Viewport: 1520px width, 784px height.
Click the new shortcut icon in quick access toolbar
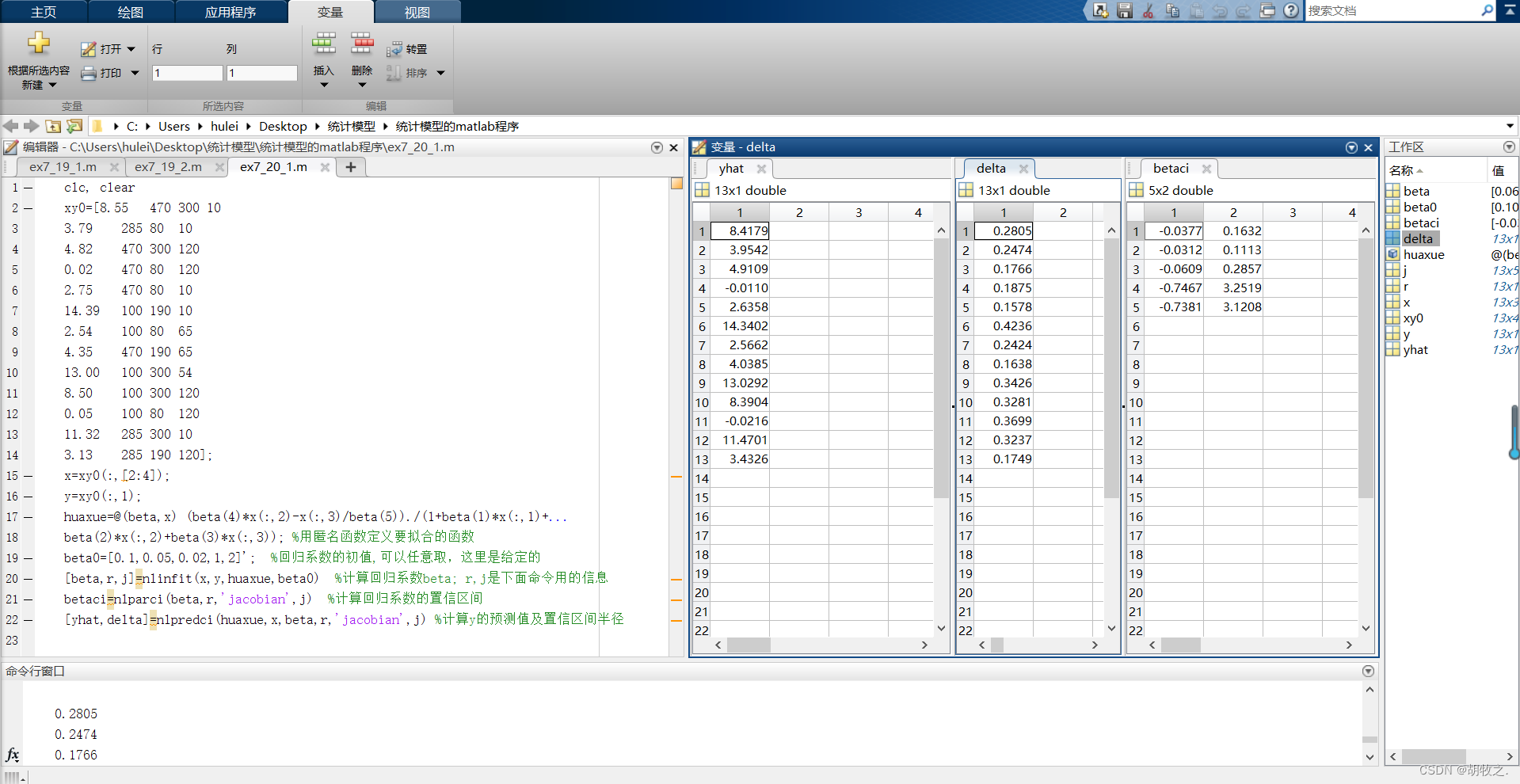[x=1100, y=10]
